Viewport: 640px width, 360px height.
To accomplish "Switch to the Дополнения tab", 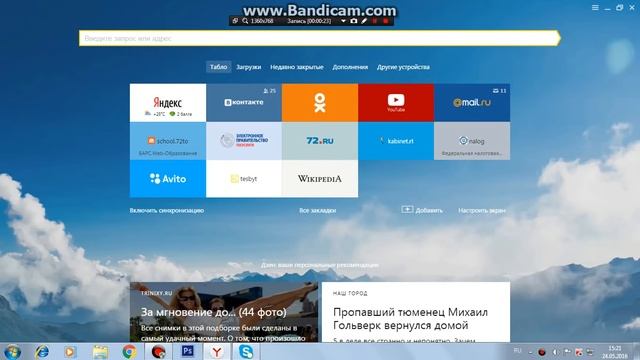I will pyautogui.click(x=350, y=67).
